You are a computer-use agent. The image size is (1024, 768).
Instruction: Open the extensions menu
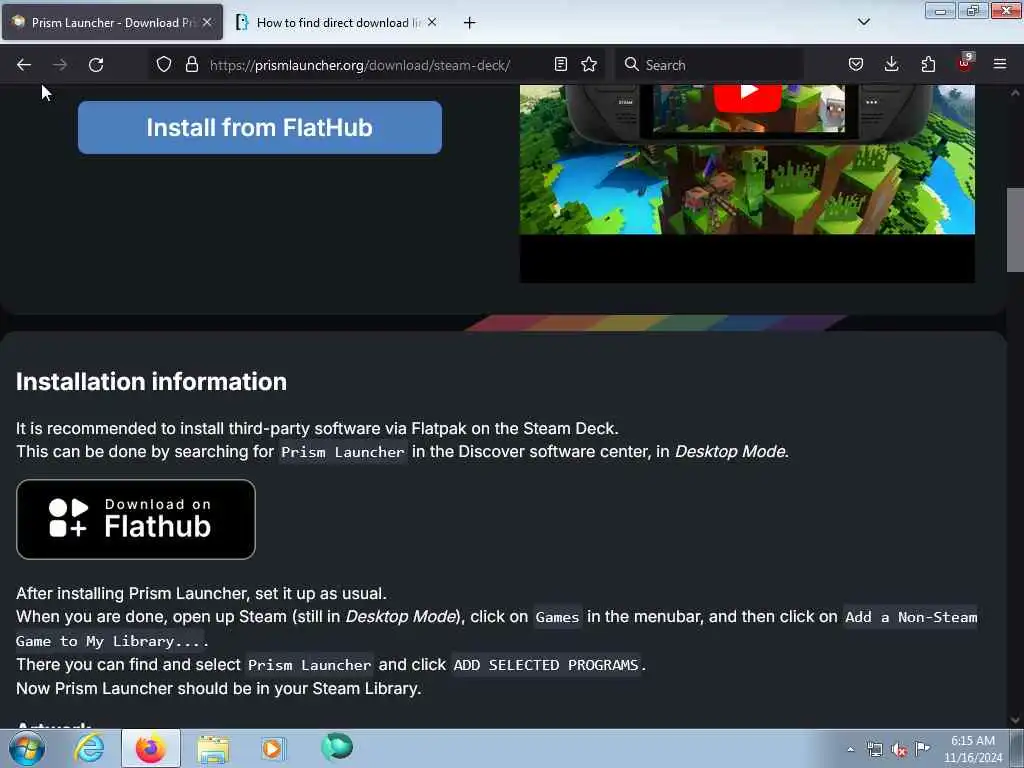(928, 64)
